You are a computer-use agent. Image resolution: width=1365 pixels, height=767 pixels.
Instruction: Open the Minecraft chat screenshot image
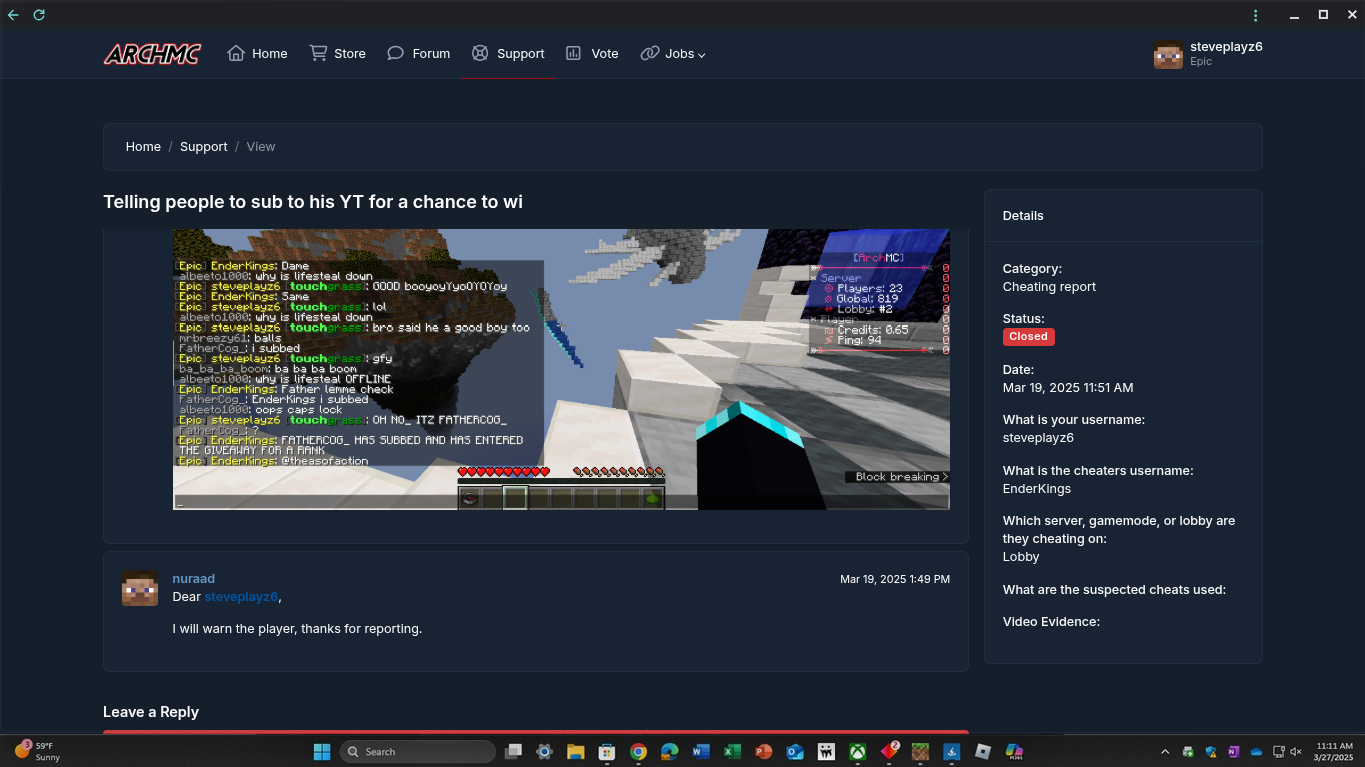561,369
